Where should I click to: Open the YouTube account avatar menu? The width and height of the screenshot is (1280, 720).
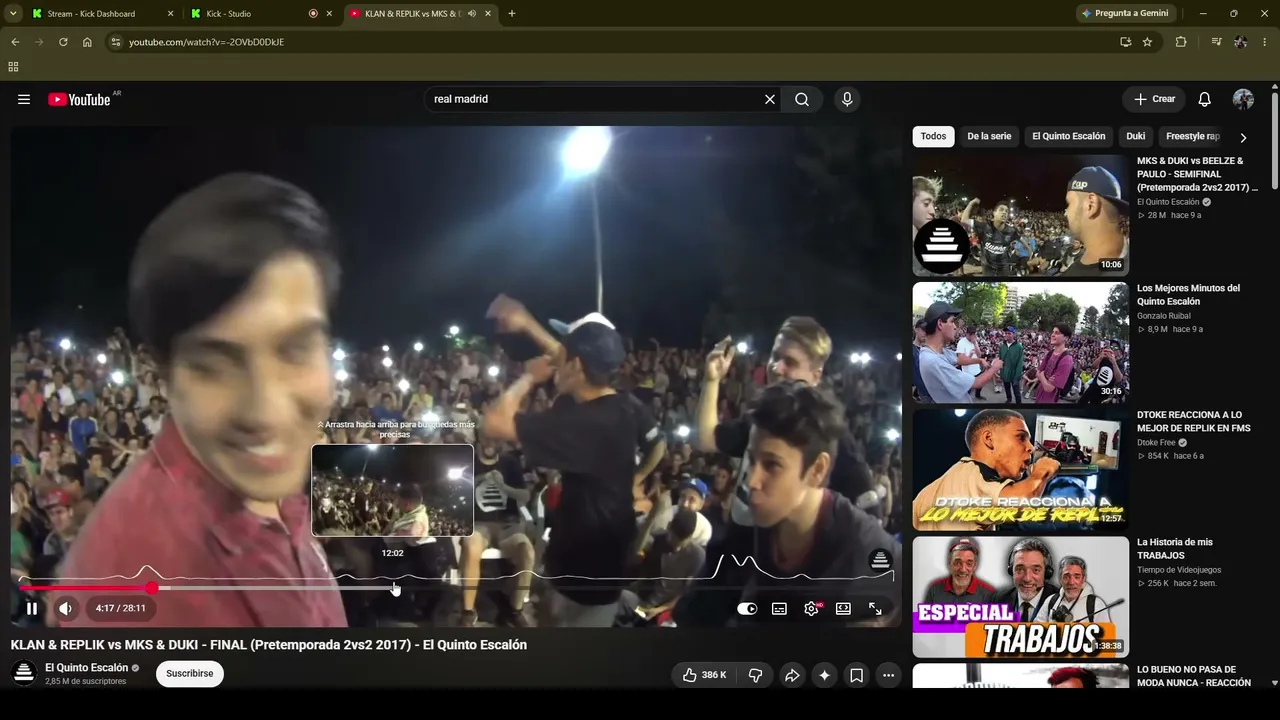pos(1243,99)
